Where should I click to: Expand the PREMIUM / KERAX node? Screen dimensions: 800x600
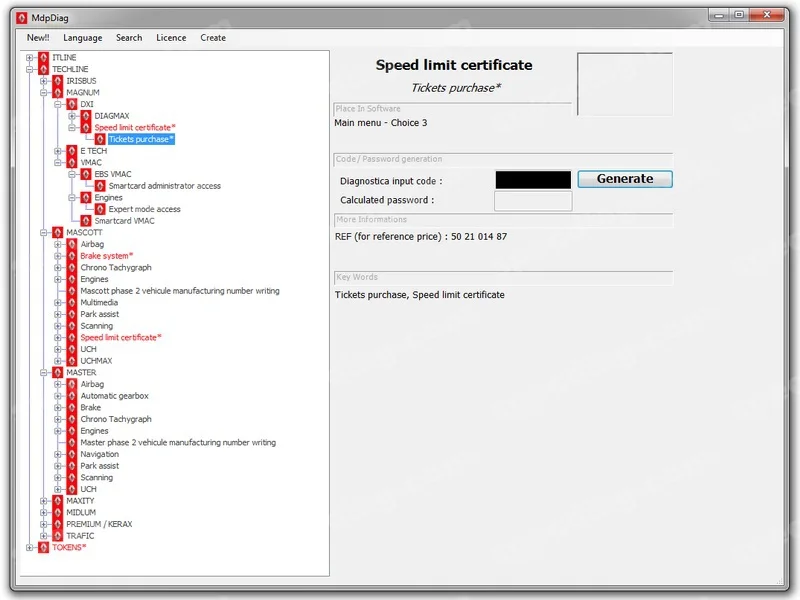[x=44, y=524]
